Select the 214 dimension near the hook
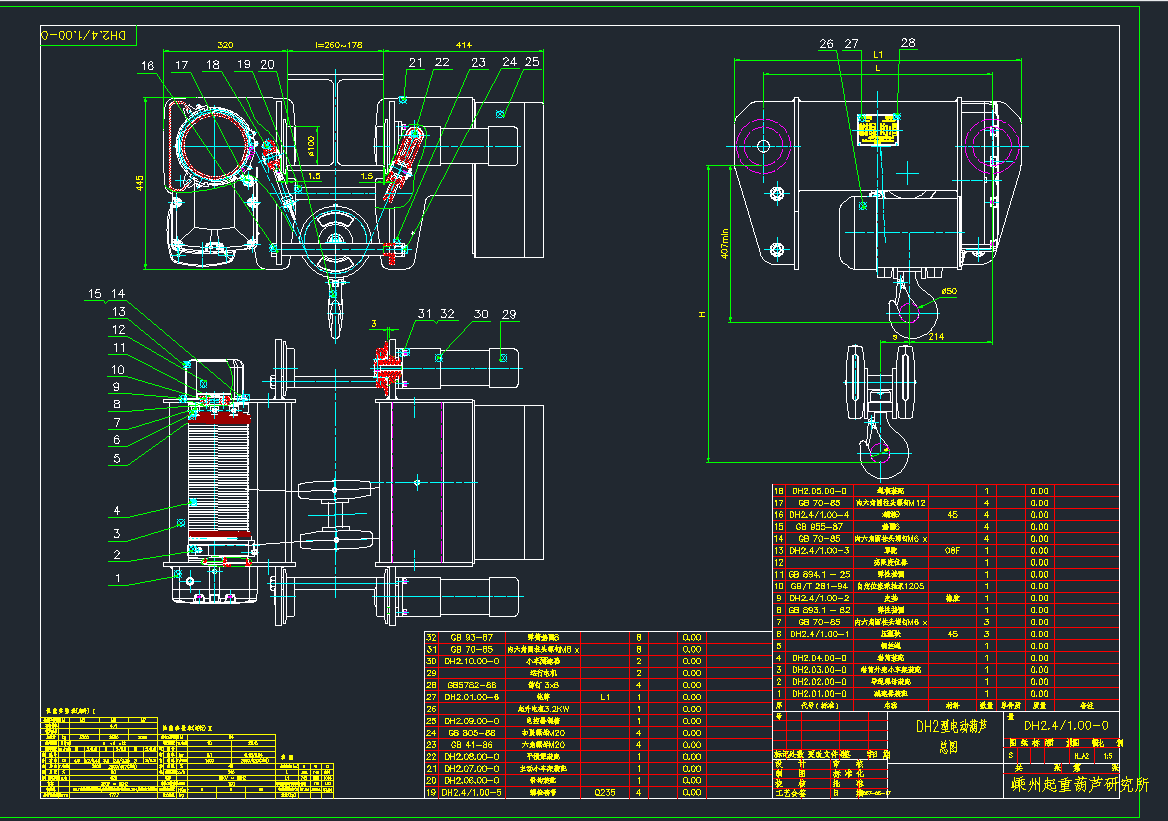This screenshot has height=821, width=1168. (936, 337)
